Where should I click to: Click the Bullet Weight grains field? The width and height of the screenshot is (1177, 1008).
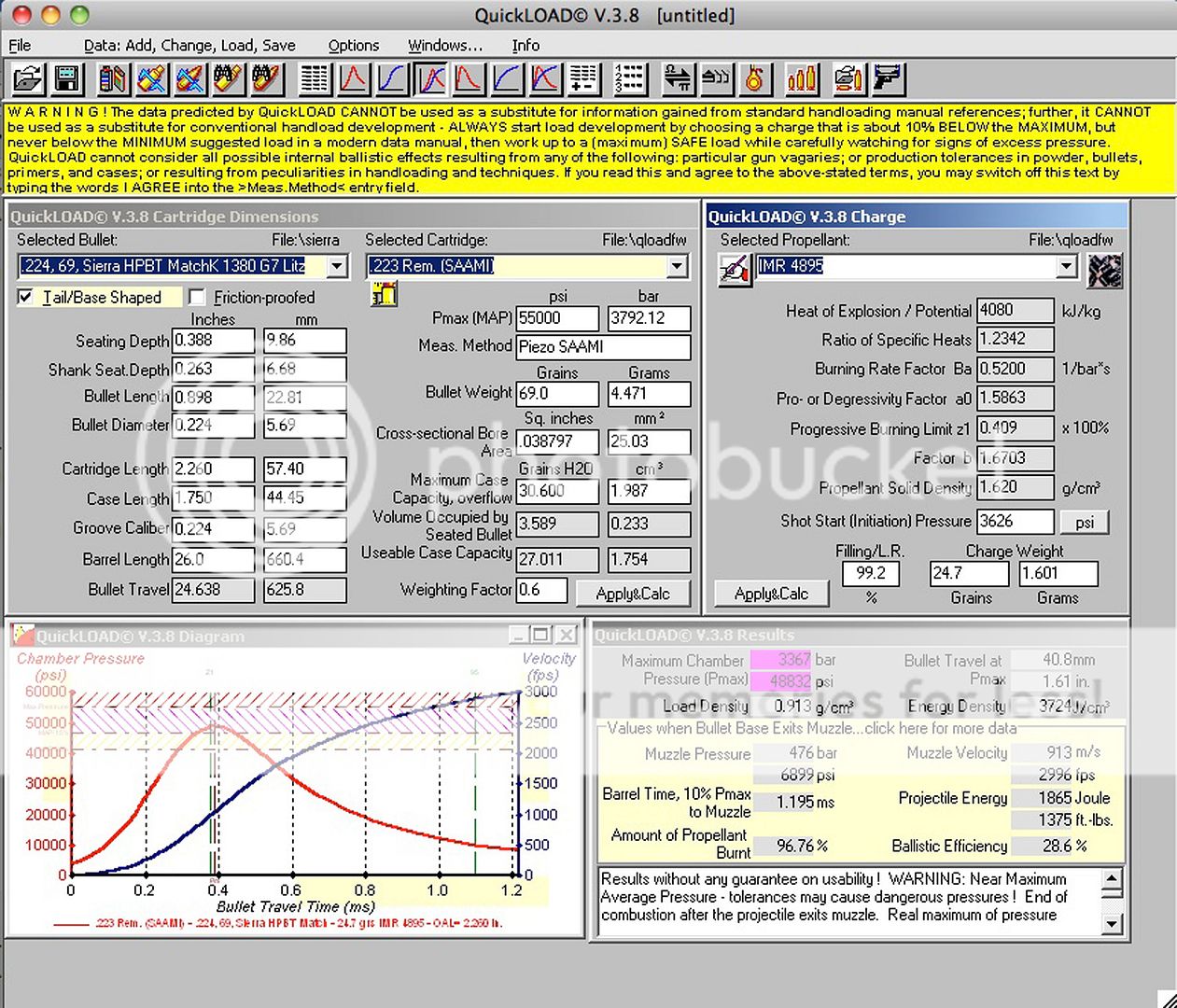point(557,394)
